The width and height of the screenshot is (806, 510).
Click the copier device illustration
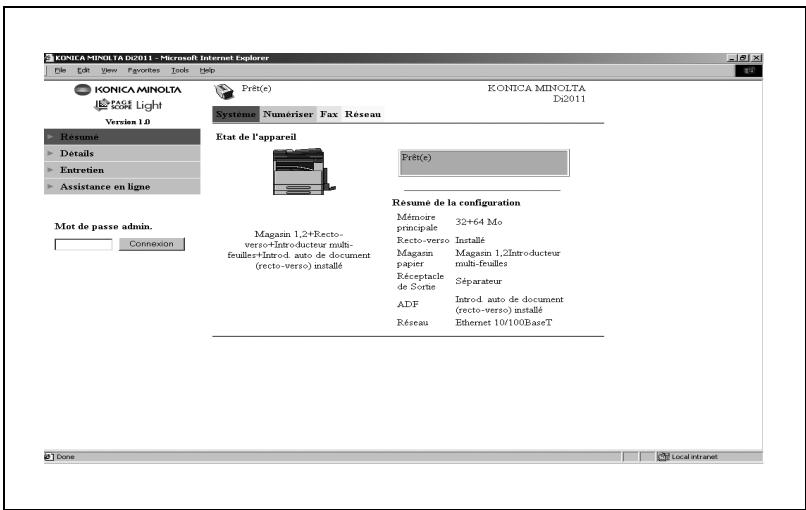304,172
